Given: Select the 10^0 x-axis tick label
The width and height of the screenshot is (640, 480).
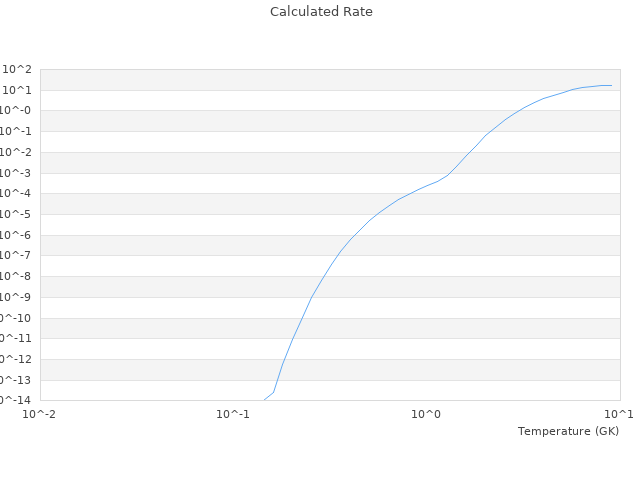Looking at the screenshot, I should click(x=426, y=414).
